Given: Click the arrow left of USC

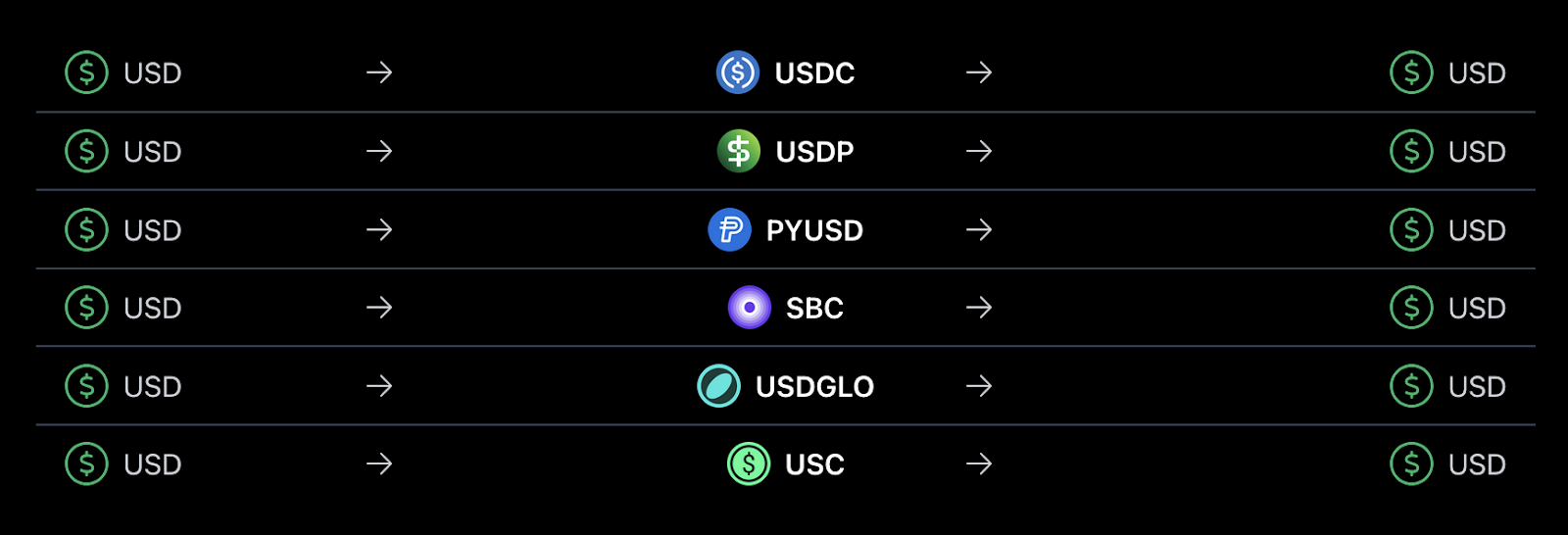Looking at the screenshot, I should pyautogui.click(x=379, y=463).
